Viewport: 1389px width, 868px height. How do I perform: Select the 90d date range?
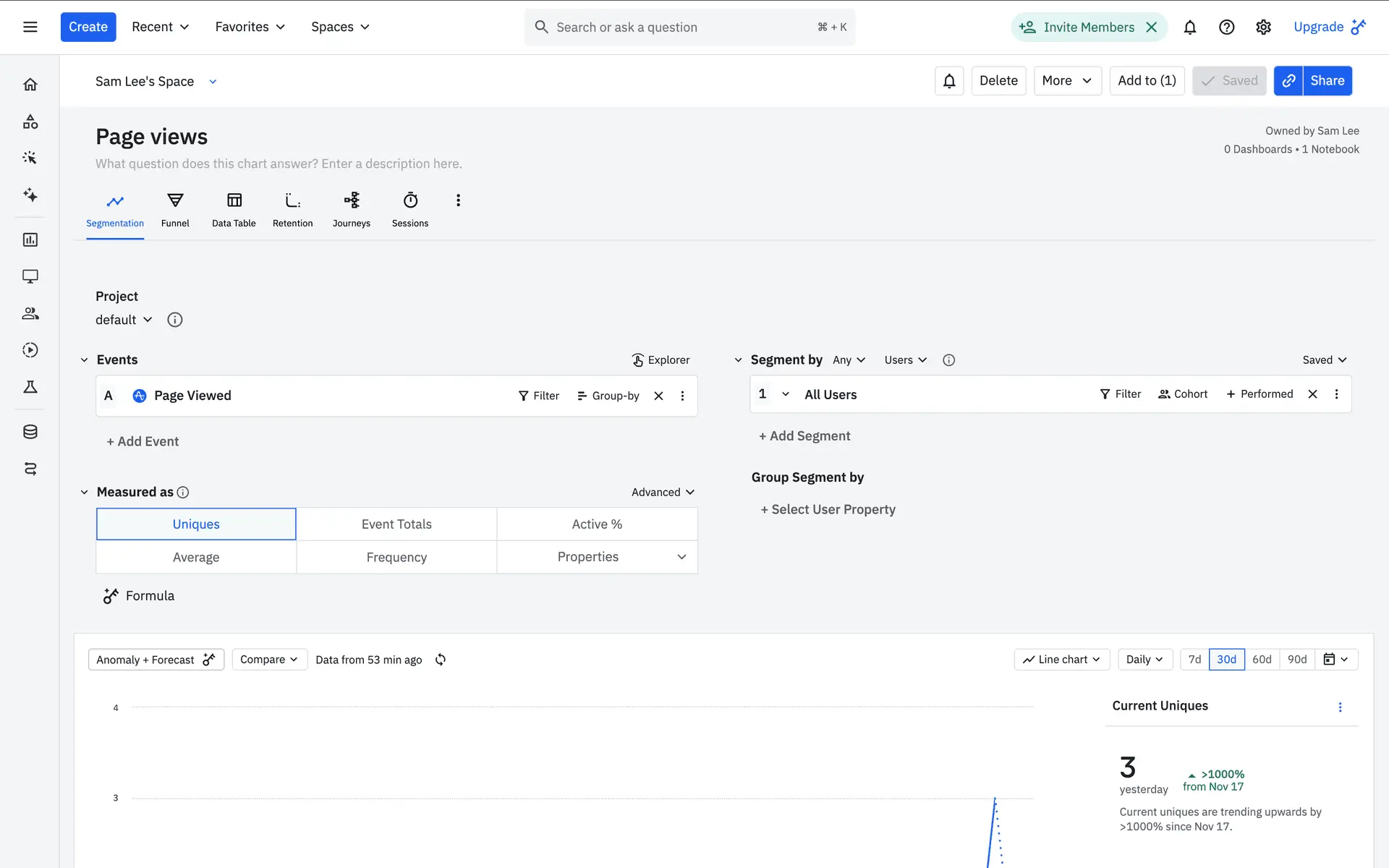[1297, 660]
